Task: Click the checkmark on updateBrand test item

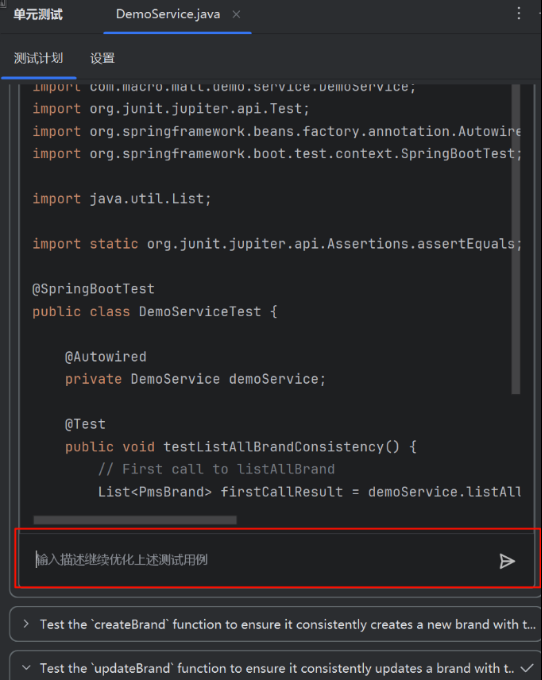Action: coord(527,668)
